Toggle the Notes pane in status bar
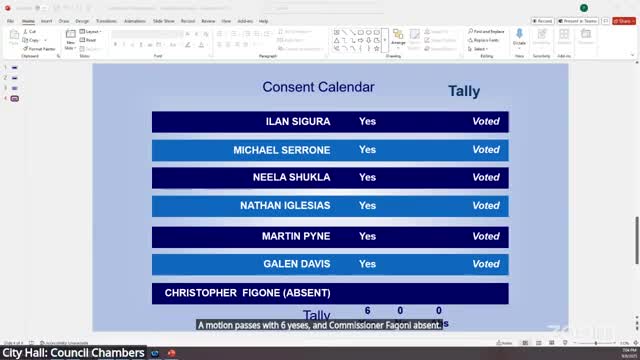The image size is (640, 360). coord(504,343)
